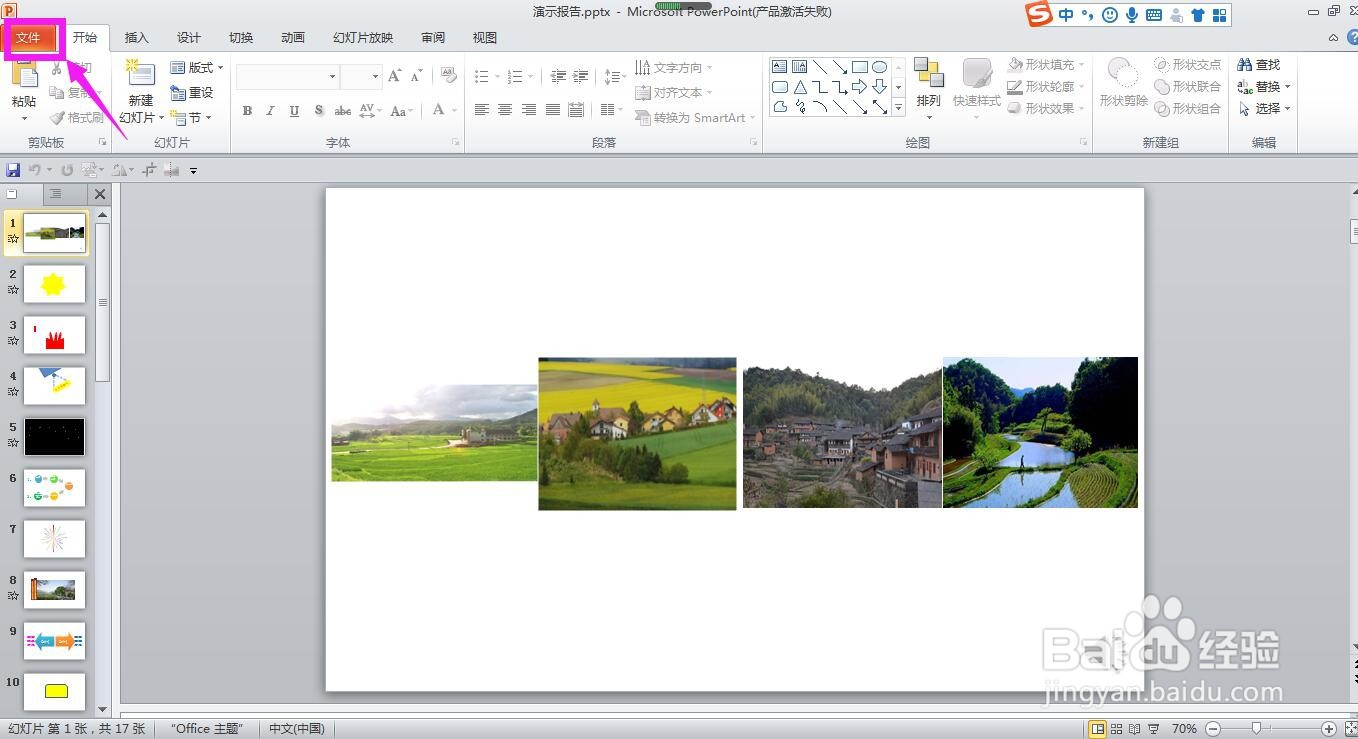Click the Redo/Repeat icon in quick toolbar
1358x739 pixels.
point(67,170)
